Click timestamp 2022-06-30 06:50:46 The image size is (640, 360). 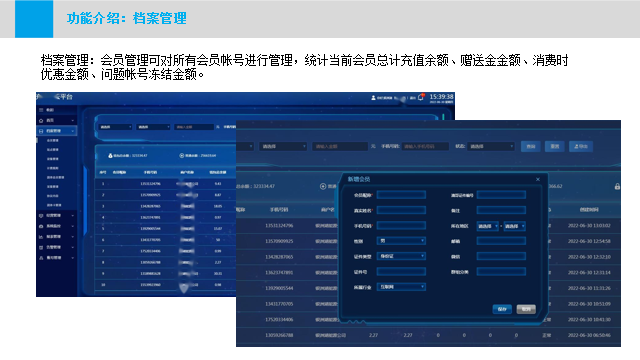(589, 335)
